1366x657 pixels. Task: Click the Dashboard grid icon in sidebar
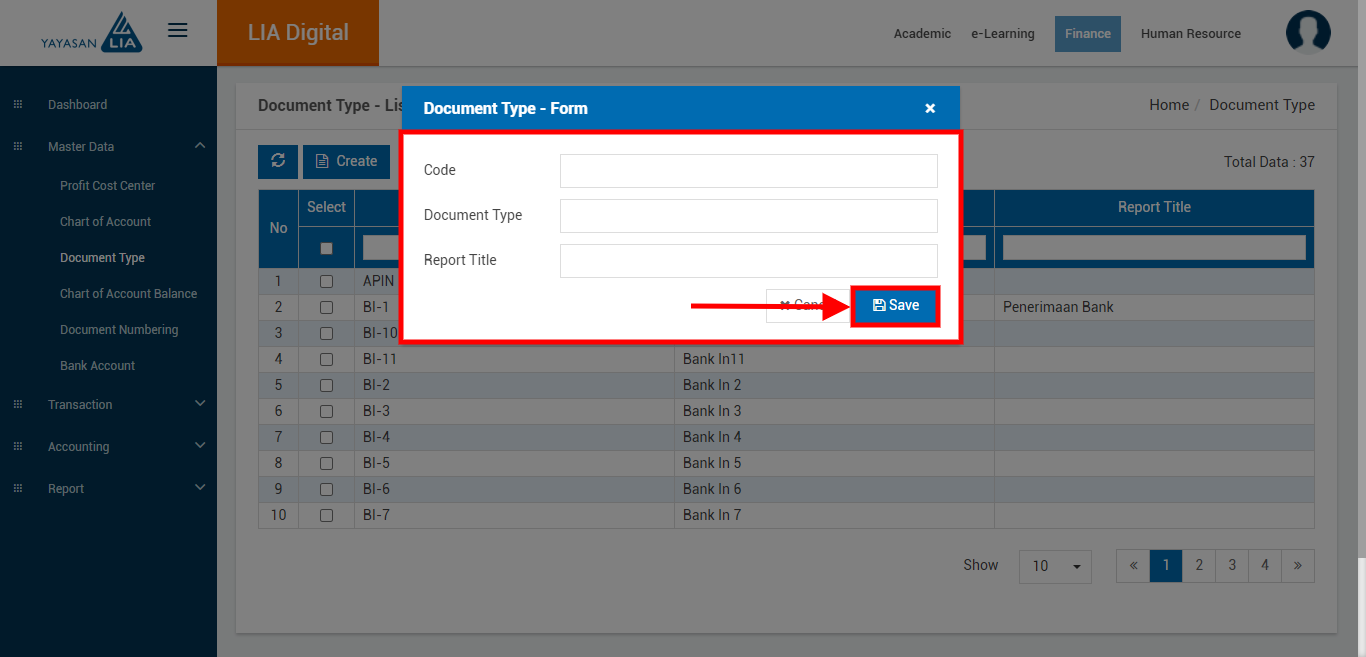(x=18, y=105)
